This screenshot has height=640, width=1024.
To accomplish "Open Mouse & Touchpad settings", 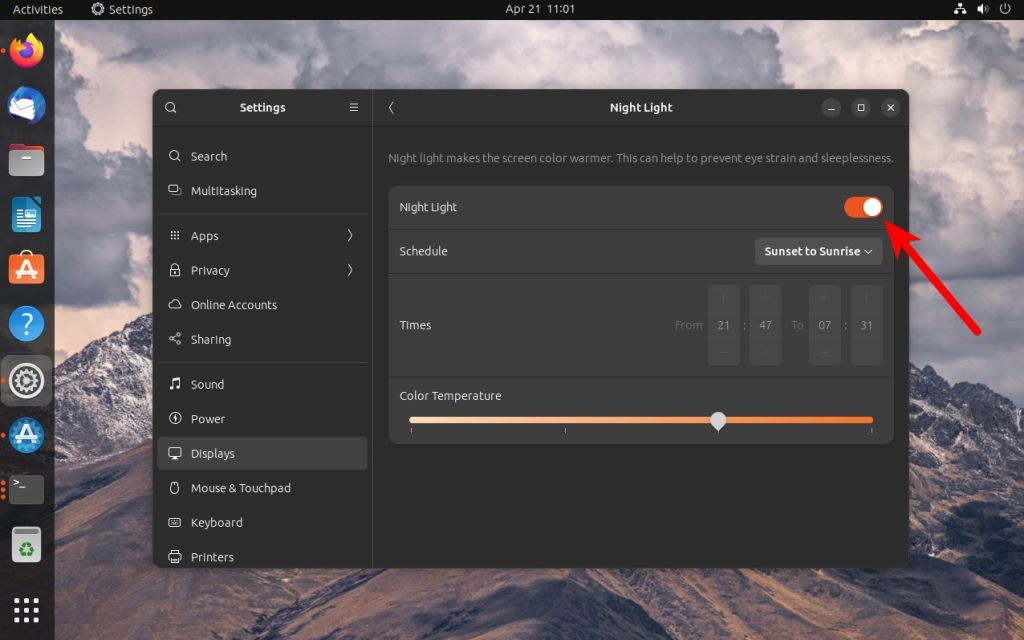I will (263, 488).
